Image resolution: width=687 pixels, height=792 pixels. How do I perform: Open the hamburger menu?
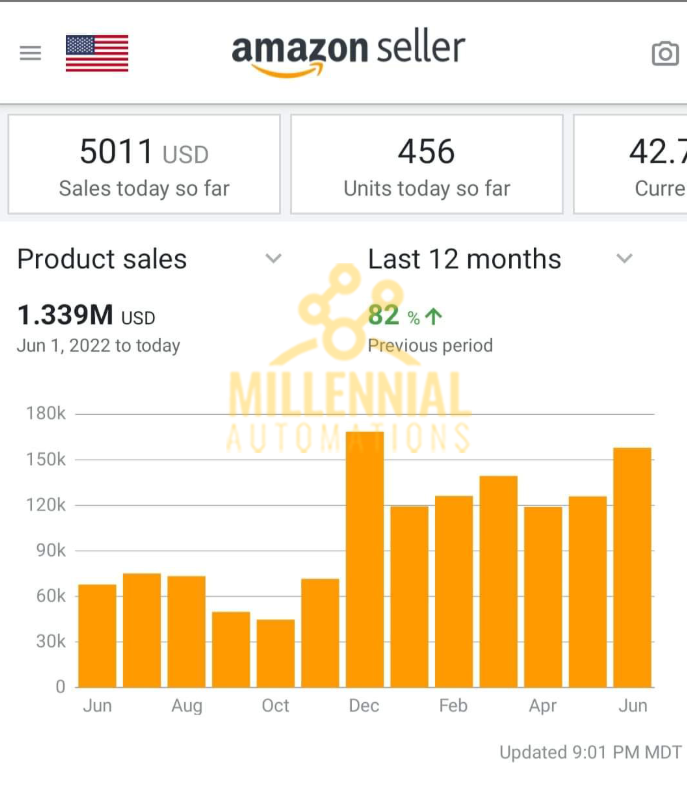(x=30, y=53)
